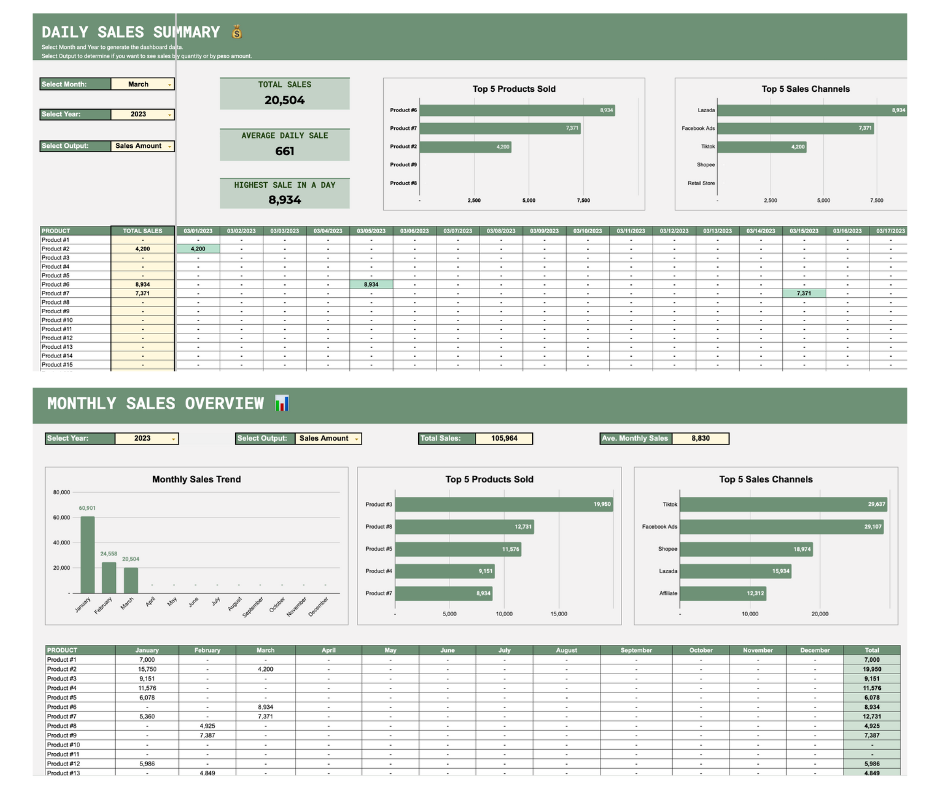Image resolution: width=940 pixels, height=788 pixels.
Task: Click the Total column header in the monthly table
Action: click(x=872, y=650)
